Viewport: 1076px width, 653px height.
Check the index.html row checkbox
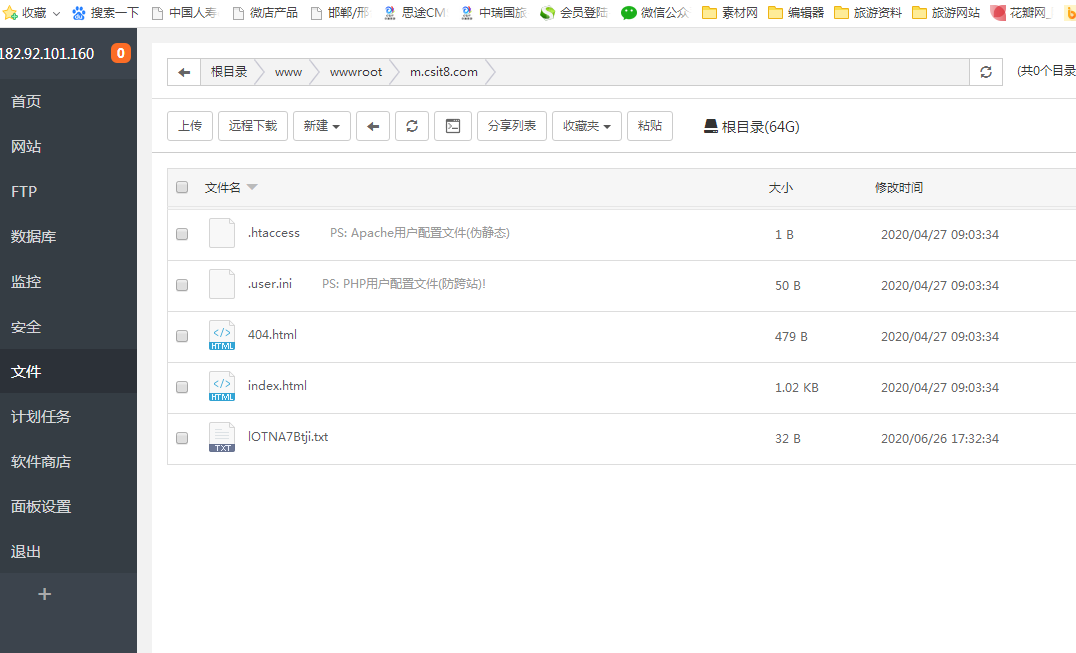[x=182, y=387]
